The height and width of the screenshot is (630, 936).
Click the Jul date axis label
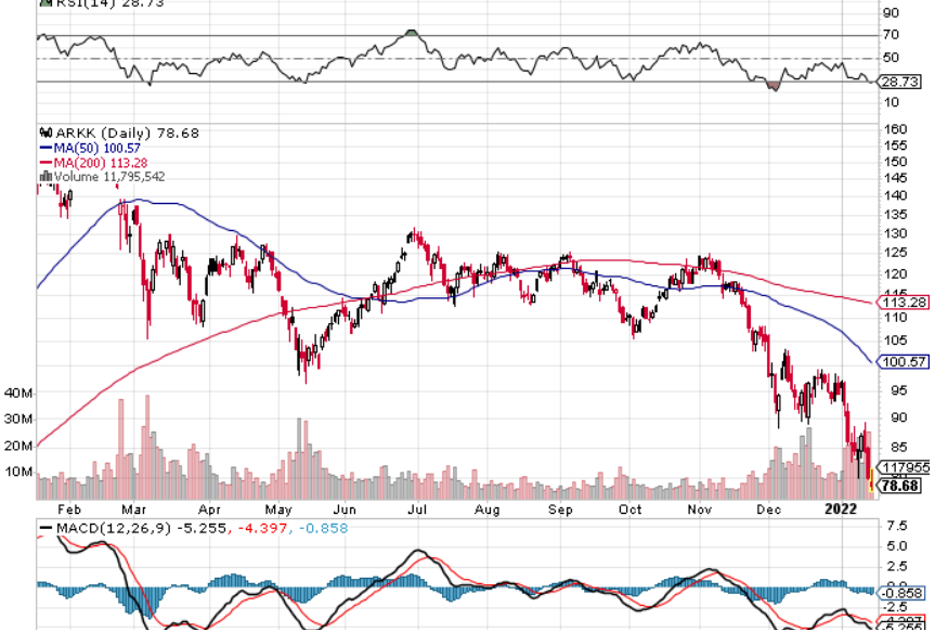pos(417,509)
